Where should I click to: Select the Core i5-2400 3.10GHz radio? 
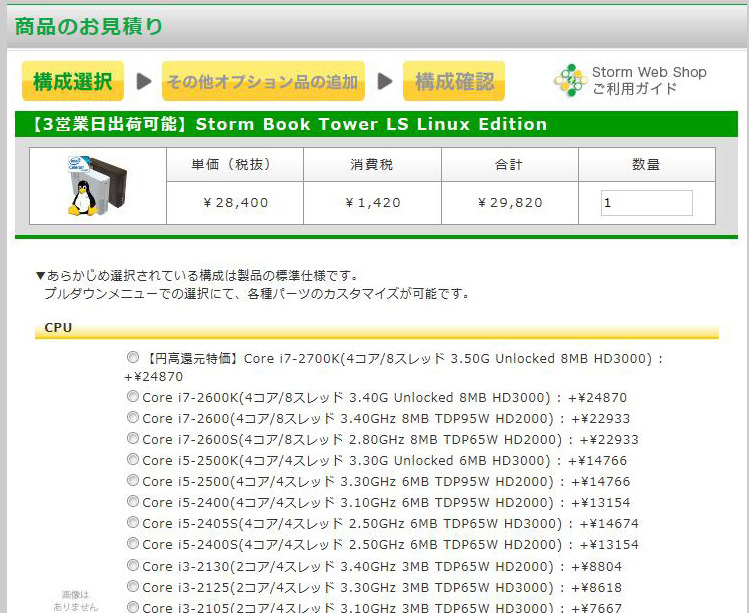(132, 502)
